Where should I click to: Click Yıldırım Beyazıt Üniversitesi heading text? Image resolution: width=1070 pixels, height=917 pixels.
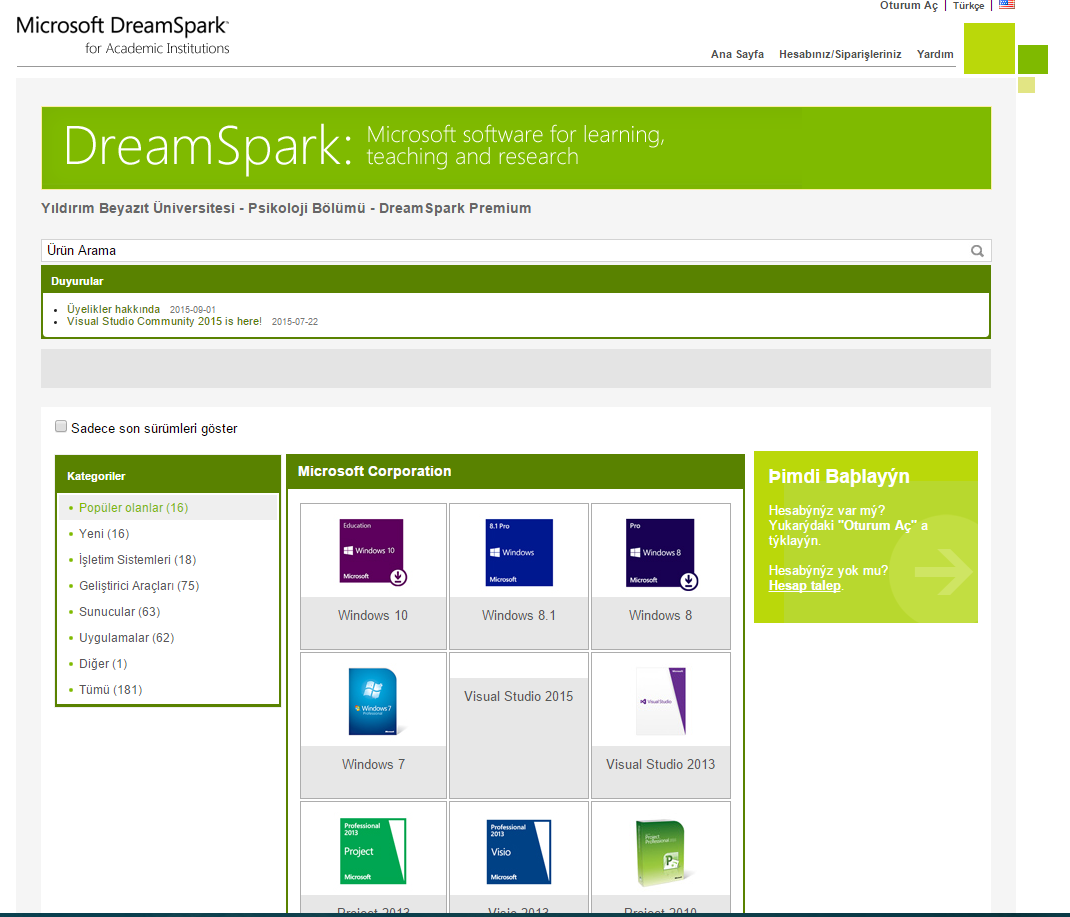[x=286, y=208]
